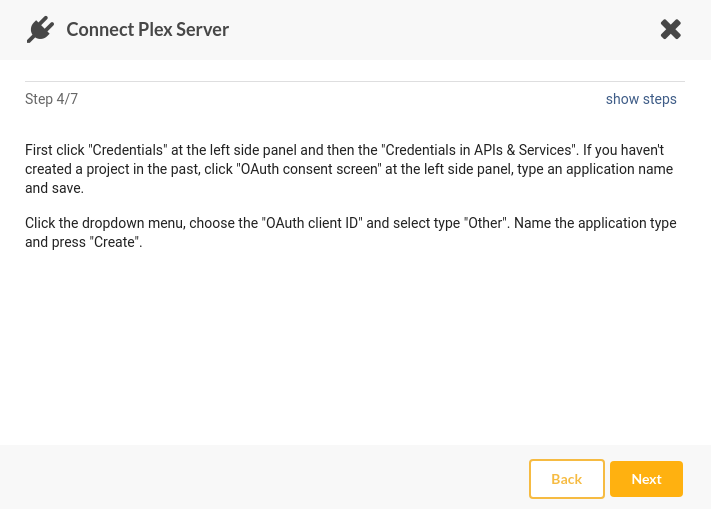Advance to the next step with Next
This screenshot has height=509, width=711.
point(646,479)
